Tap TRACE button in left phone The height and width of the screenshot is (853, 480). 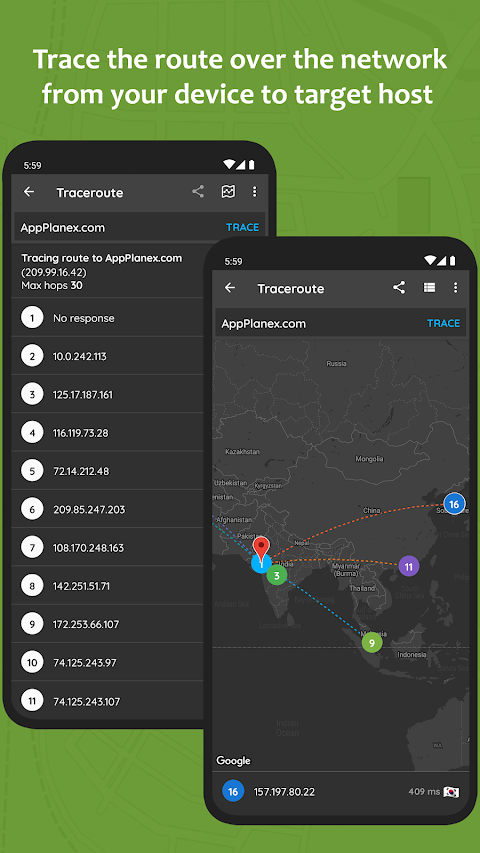click(242, 227)
